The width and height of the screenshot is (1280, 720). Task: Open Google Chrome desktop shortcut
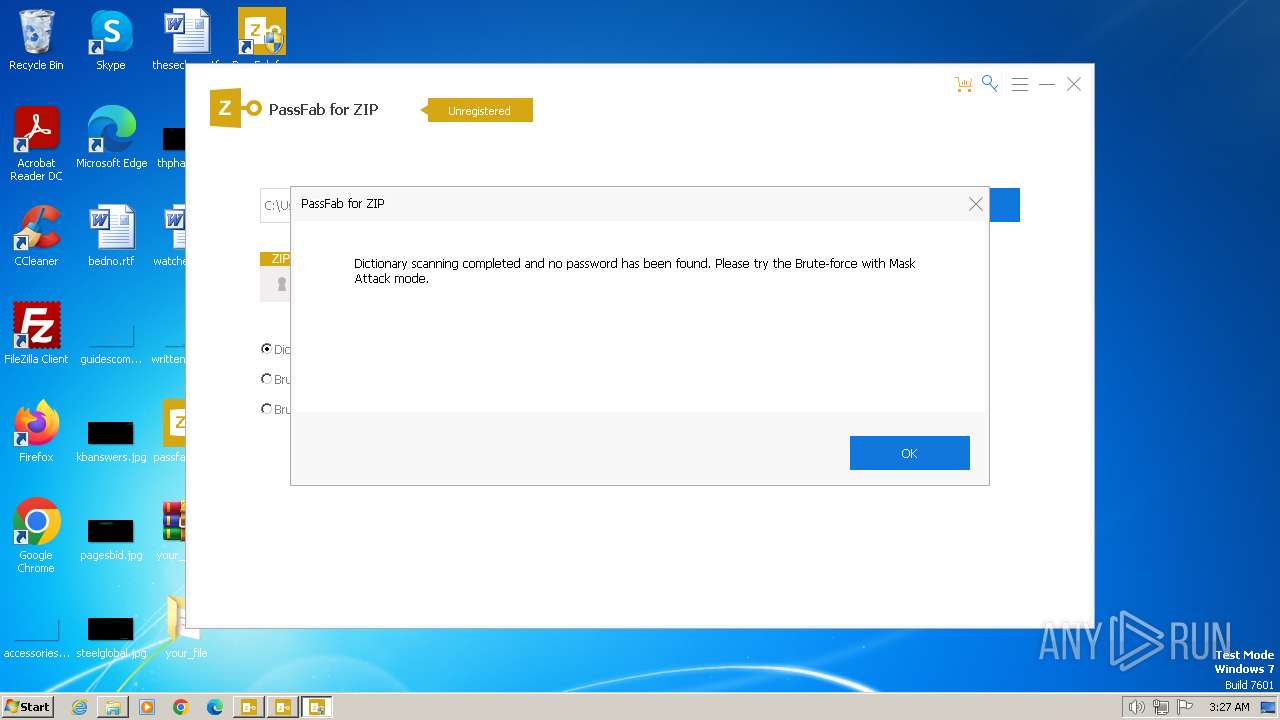36,536
